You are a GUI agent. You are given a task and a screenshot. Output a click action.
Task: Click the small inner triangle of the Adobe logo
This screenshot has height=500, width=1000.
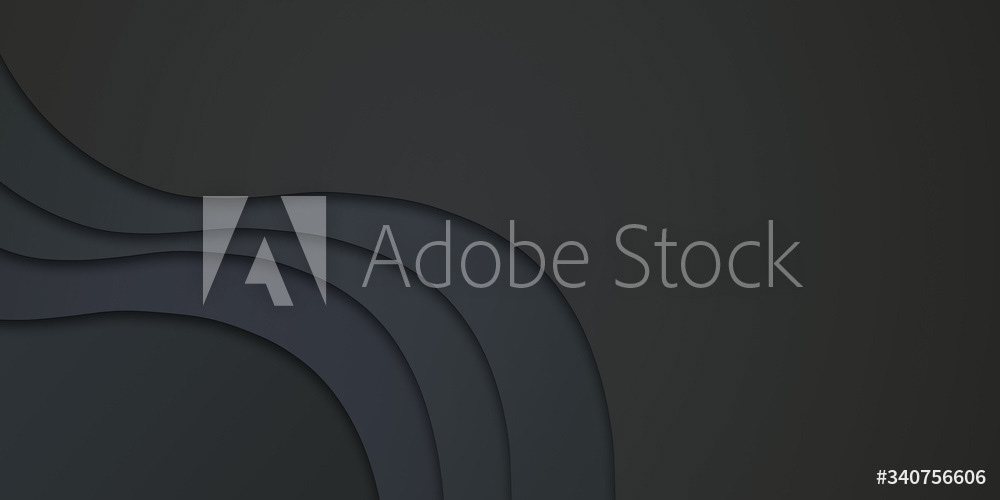[268, 276]
